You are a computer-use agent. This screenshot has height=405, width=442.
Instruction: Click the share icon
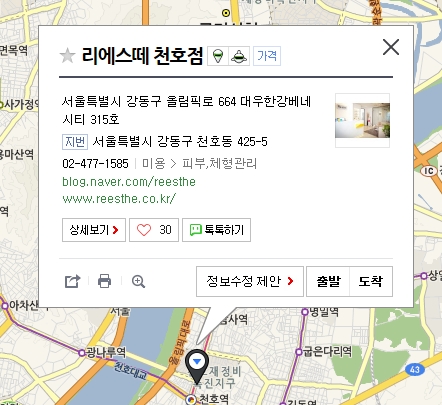click(x=72, y=281)
